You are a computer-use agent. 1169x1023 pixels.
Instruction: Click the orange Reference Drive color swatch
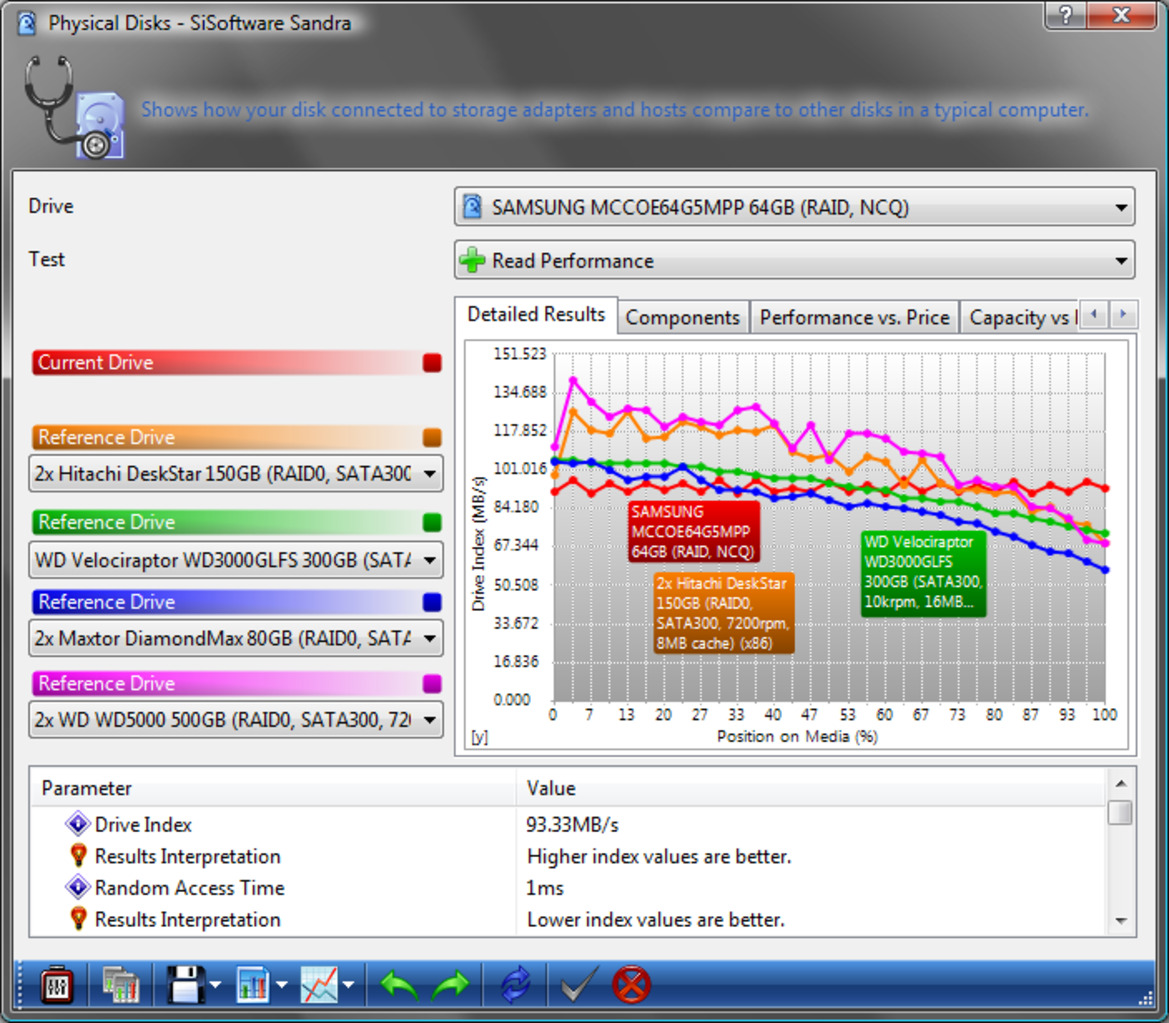coord(432,437)
